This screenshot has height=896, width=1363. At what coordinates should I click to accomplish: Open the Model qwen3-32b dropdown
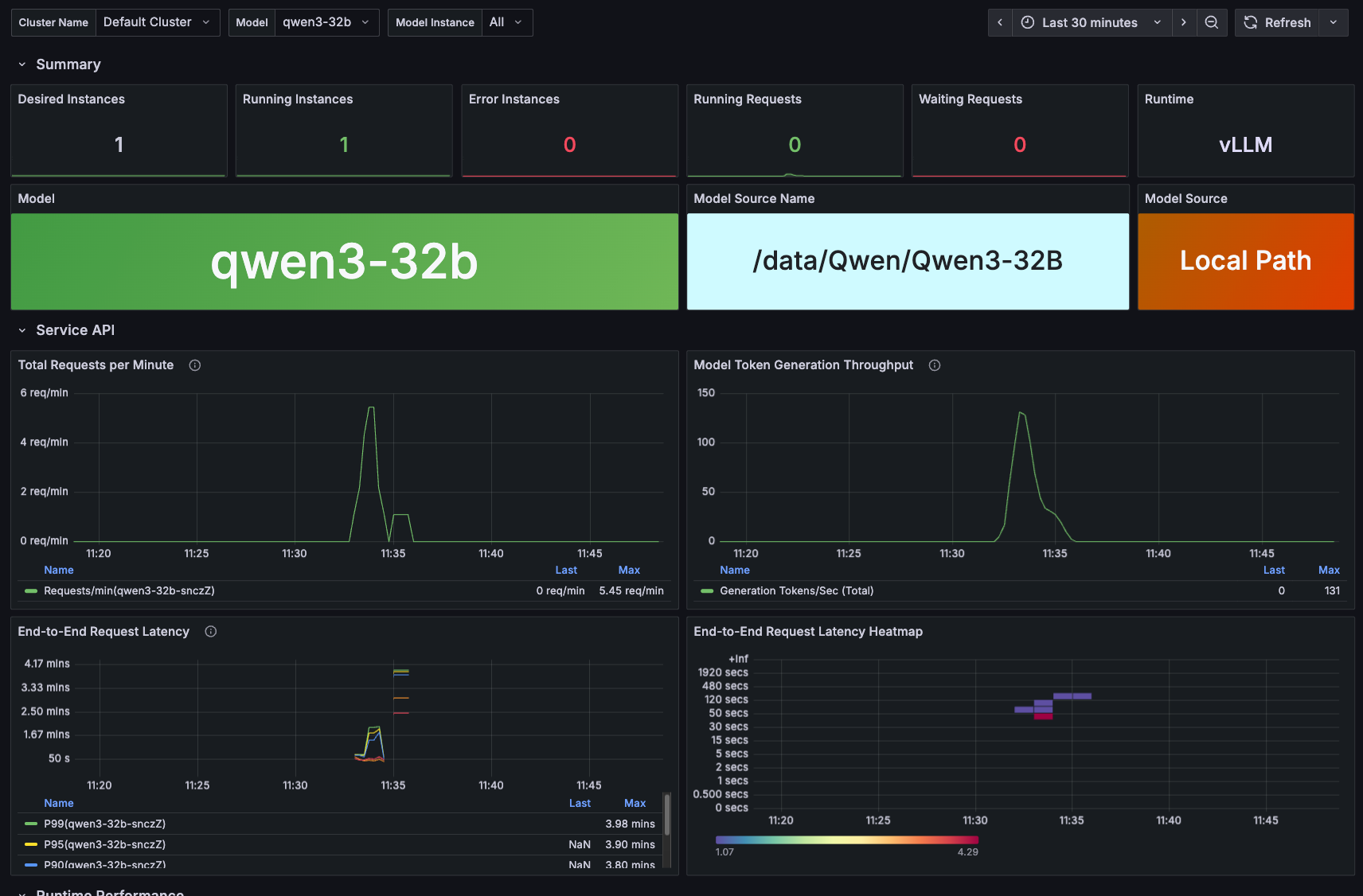(326, 22)
